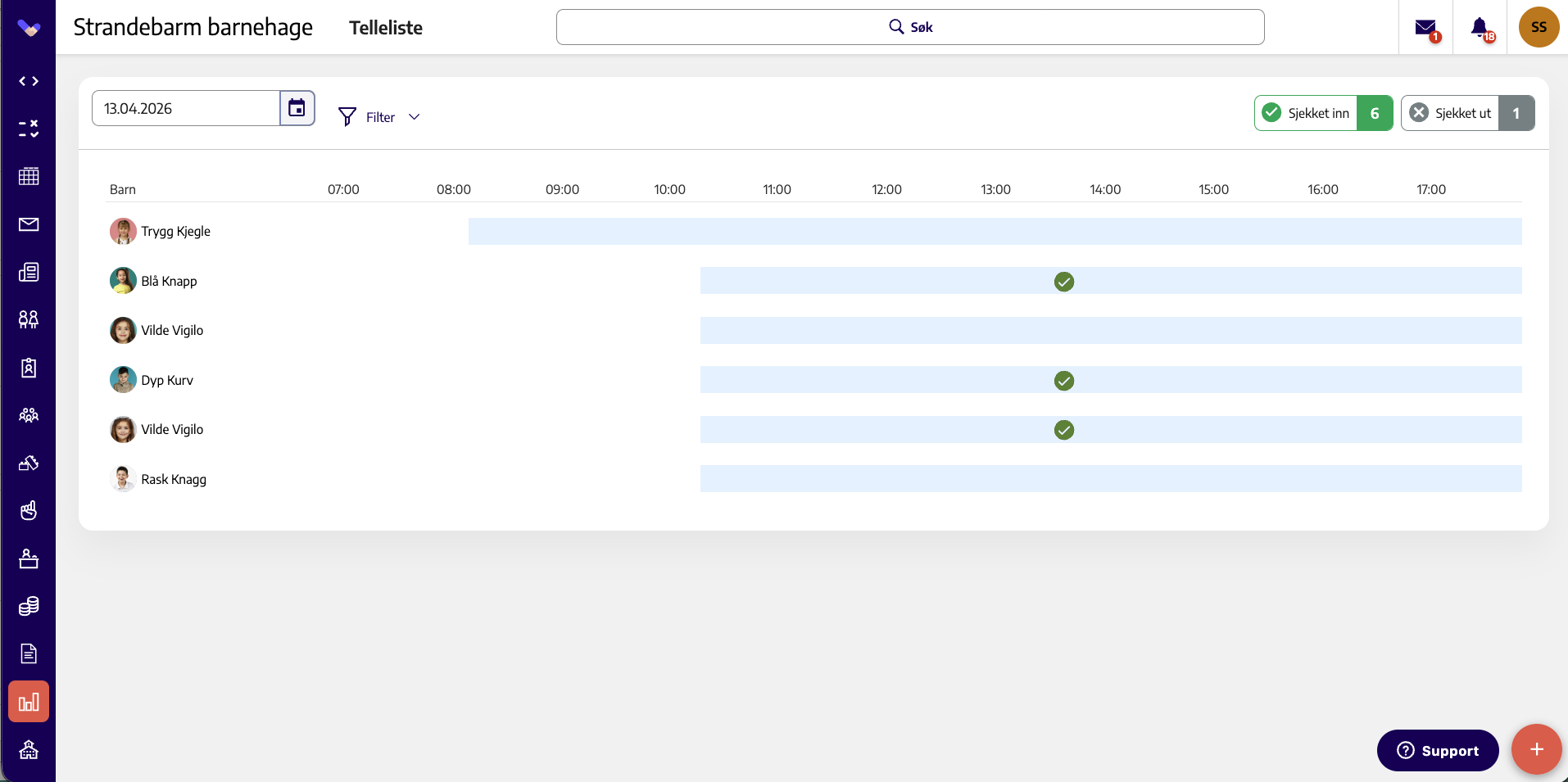The image size is (1568, 782).
Task: Click the Vigilo heart logo
Action: click(x=29, y=29)
